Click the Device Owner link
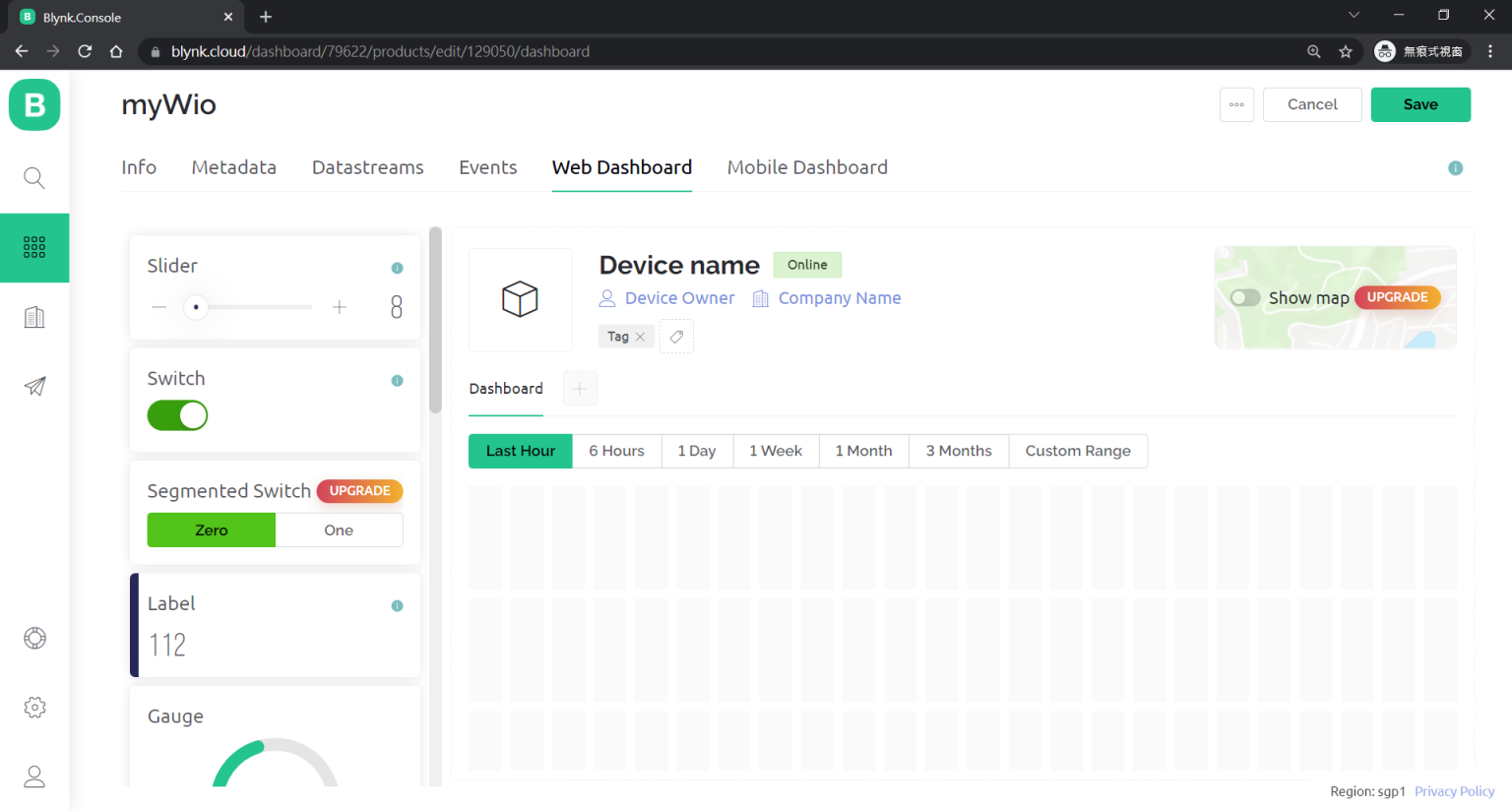1512x811 pixels. [x=679, y=298]
